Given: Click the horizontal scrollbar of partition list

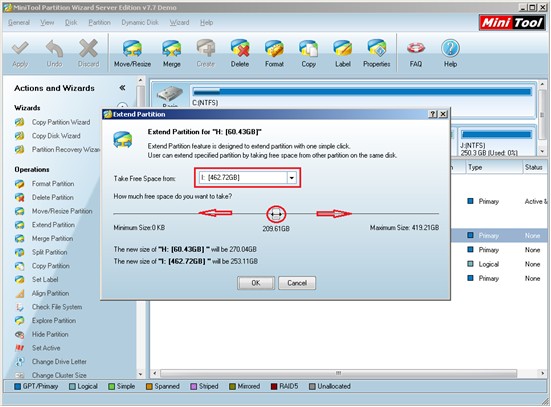Looking at the screenshot, I should pos(338,373).
